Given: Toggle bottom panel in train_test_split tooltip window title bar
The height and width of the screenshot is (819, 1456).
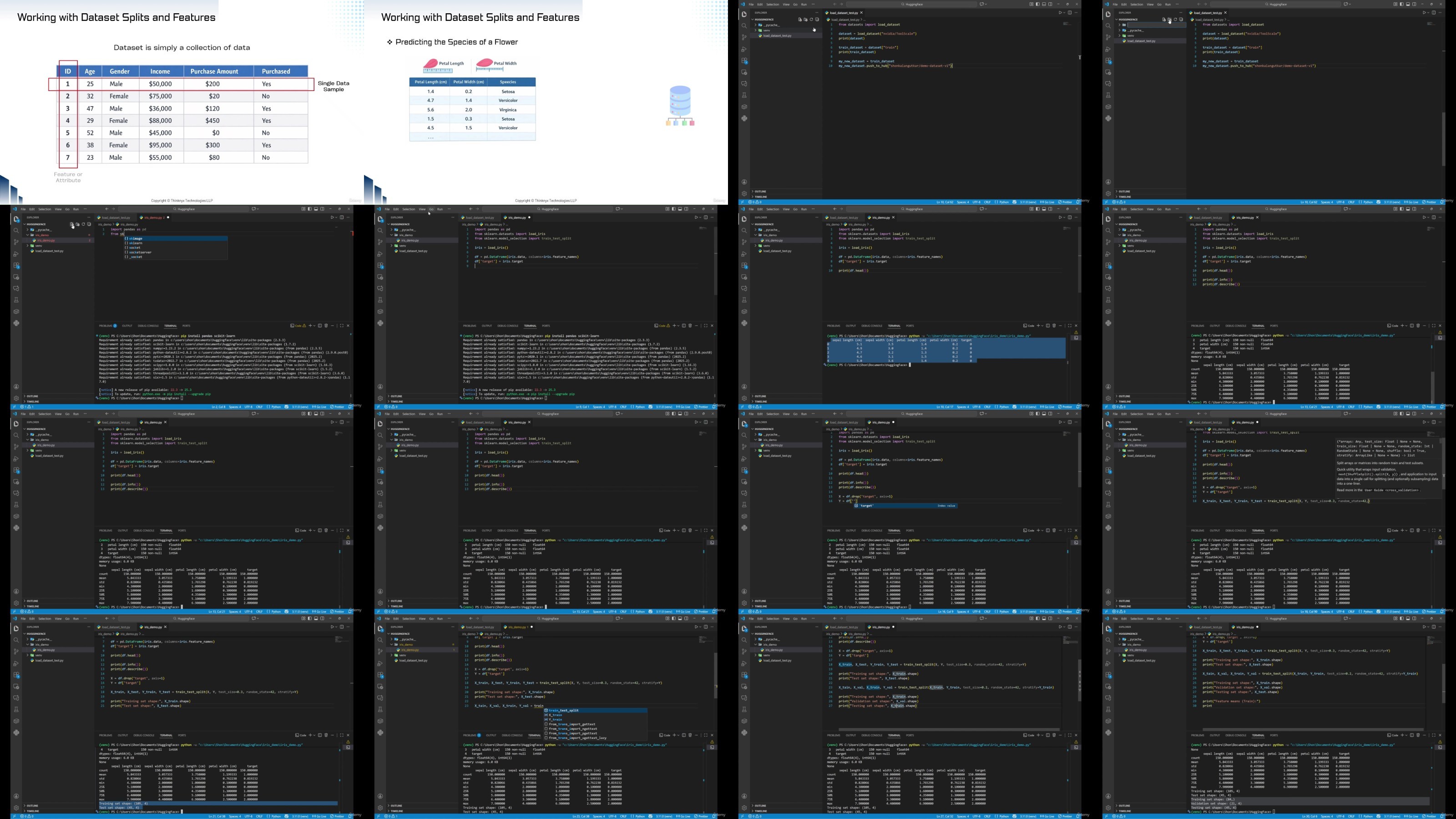Looking at the screenshot, I should click(1408, 414).
